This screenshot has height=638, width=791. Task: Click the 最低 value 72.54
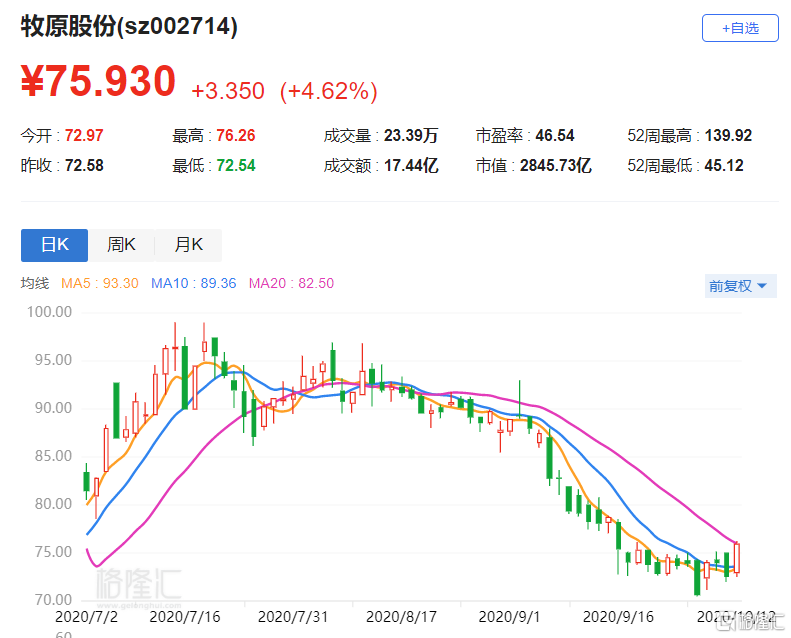(x=236, y=165)
